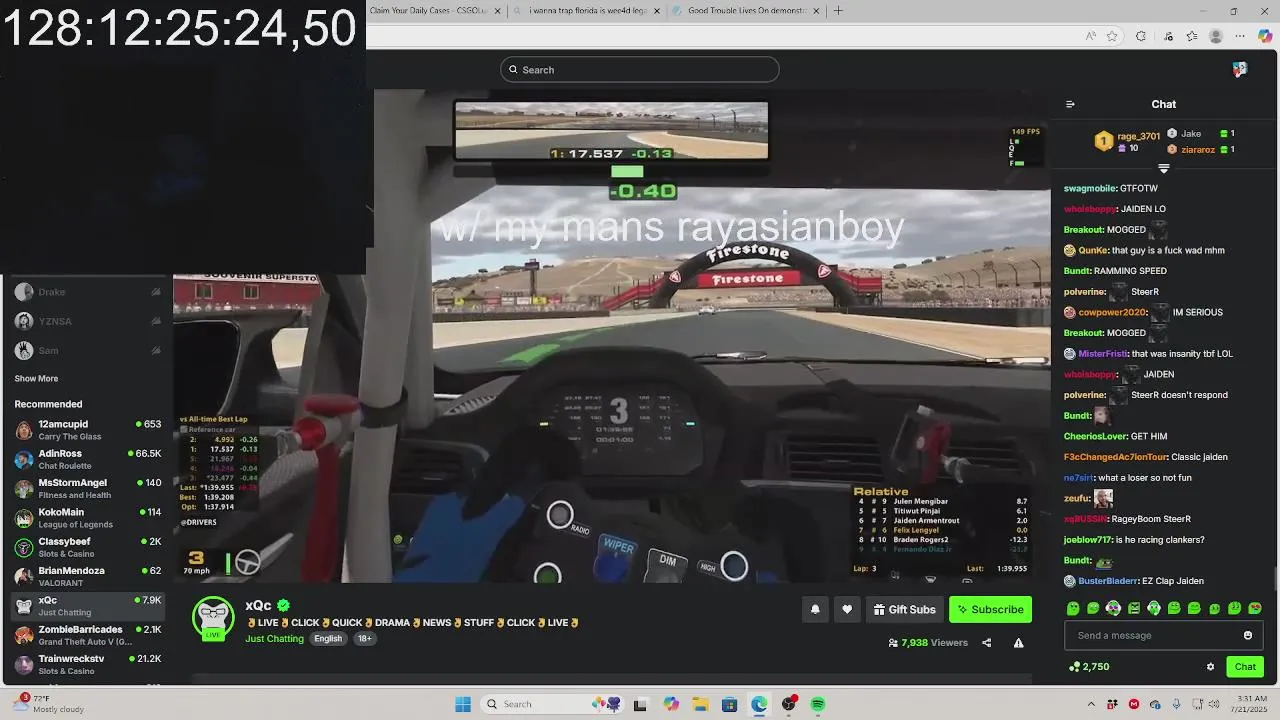Open AdinRoss recommended channel
Screen dimensions: 1280x720
pos(87,459)
